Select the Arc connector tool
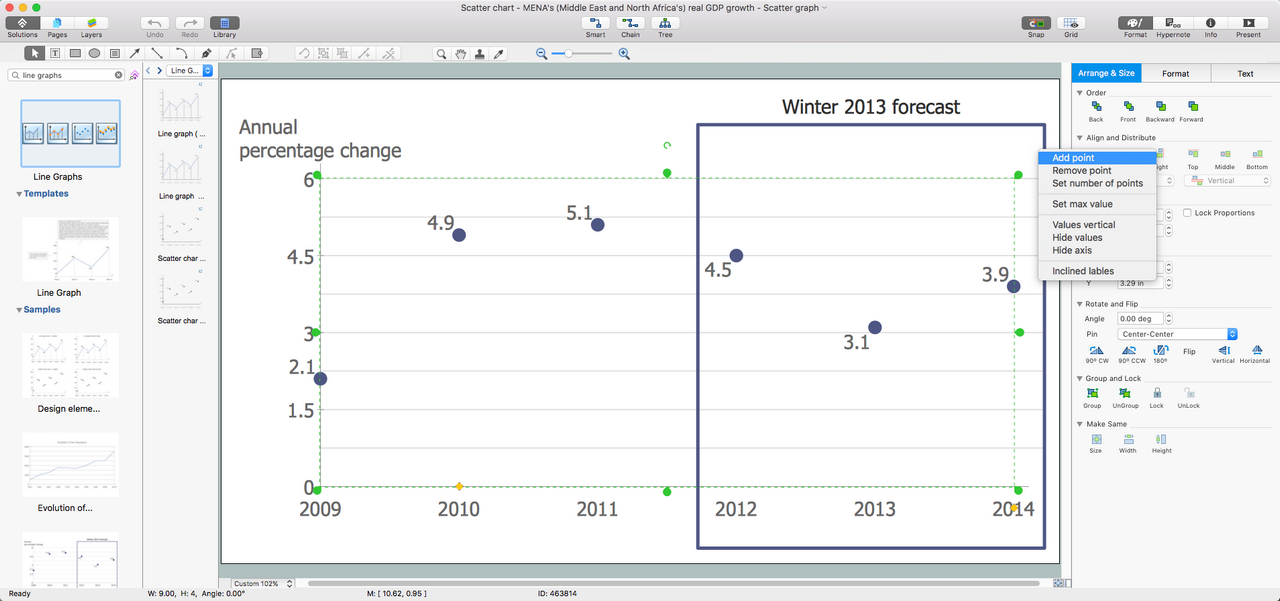This screenshot has width=1280, height=601. 181,54
